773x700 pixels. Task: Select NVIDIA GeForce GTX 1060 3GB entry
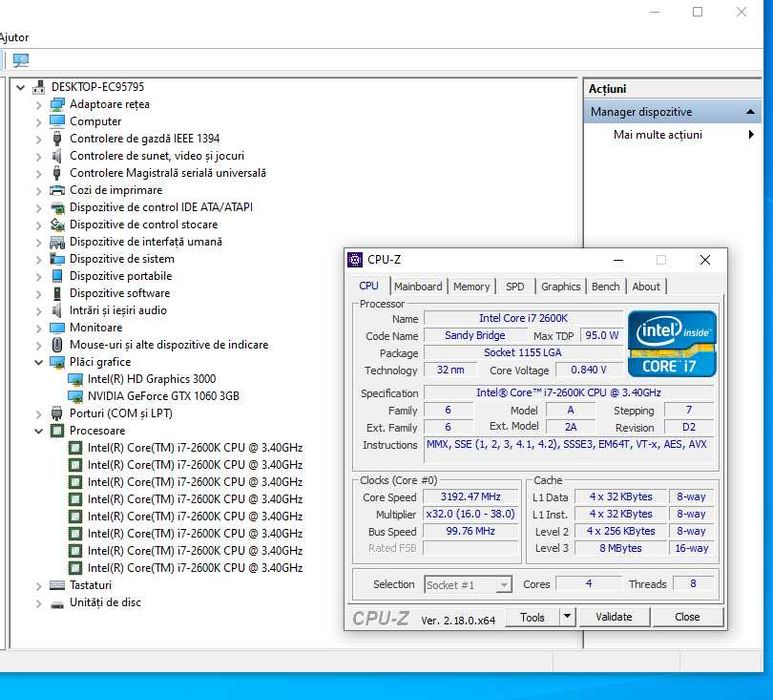click(163, 396)
